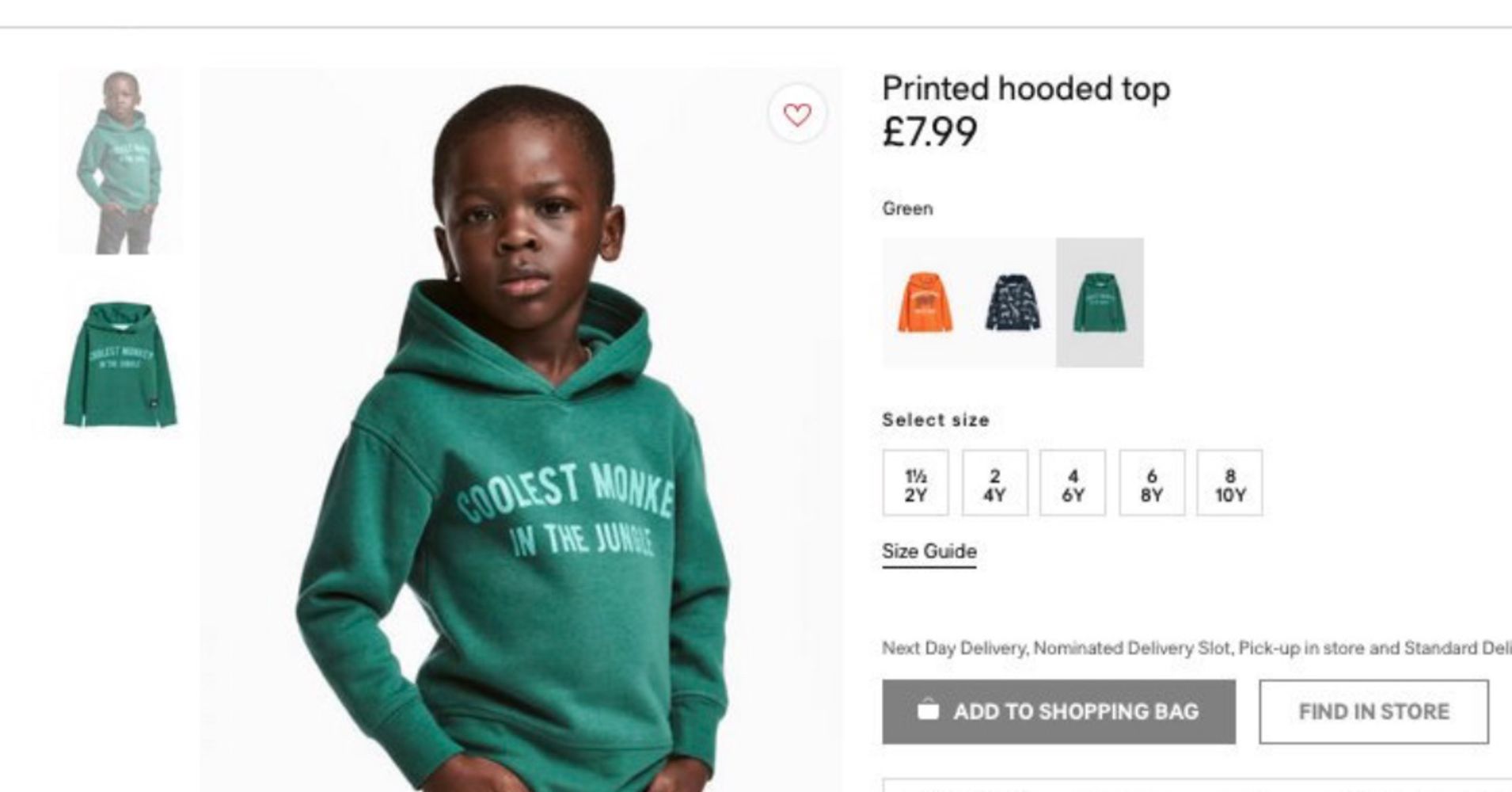Click the 'Printed hooded top' product title
The height and width of the screenshot is (792, 1512).
coord(1026,89)
